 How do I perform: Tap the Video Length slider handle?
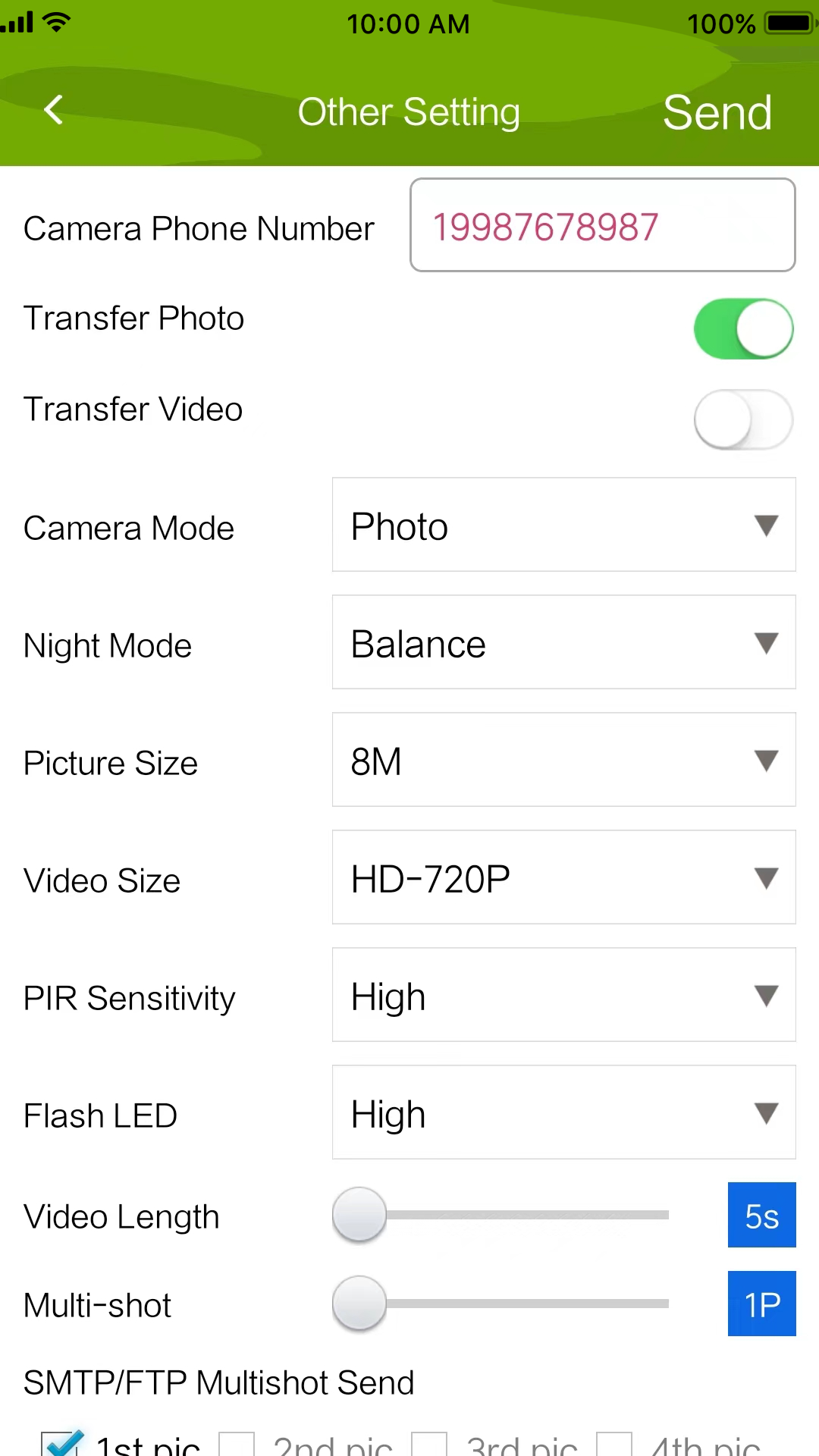(359, 1215)
